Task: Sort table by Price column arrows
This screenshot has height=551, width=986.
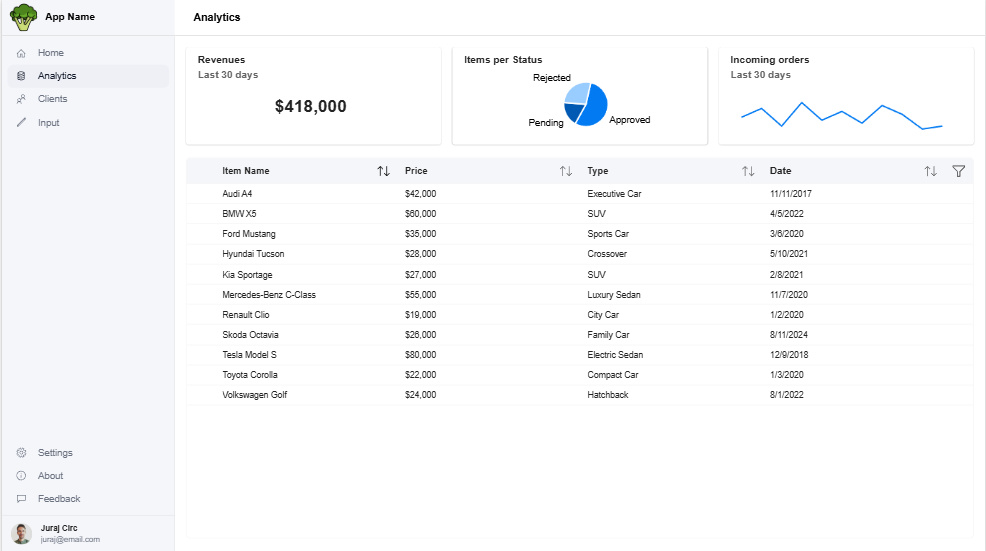Action: (x=566, y=171)
